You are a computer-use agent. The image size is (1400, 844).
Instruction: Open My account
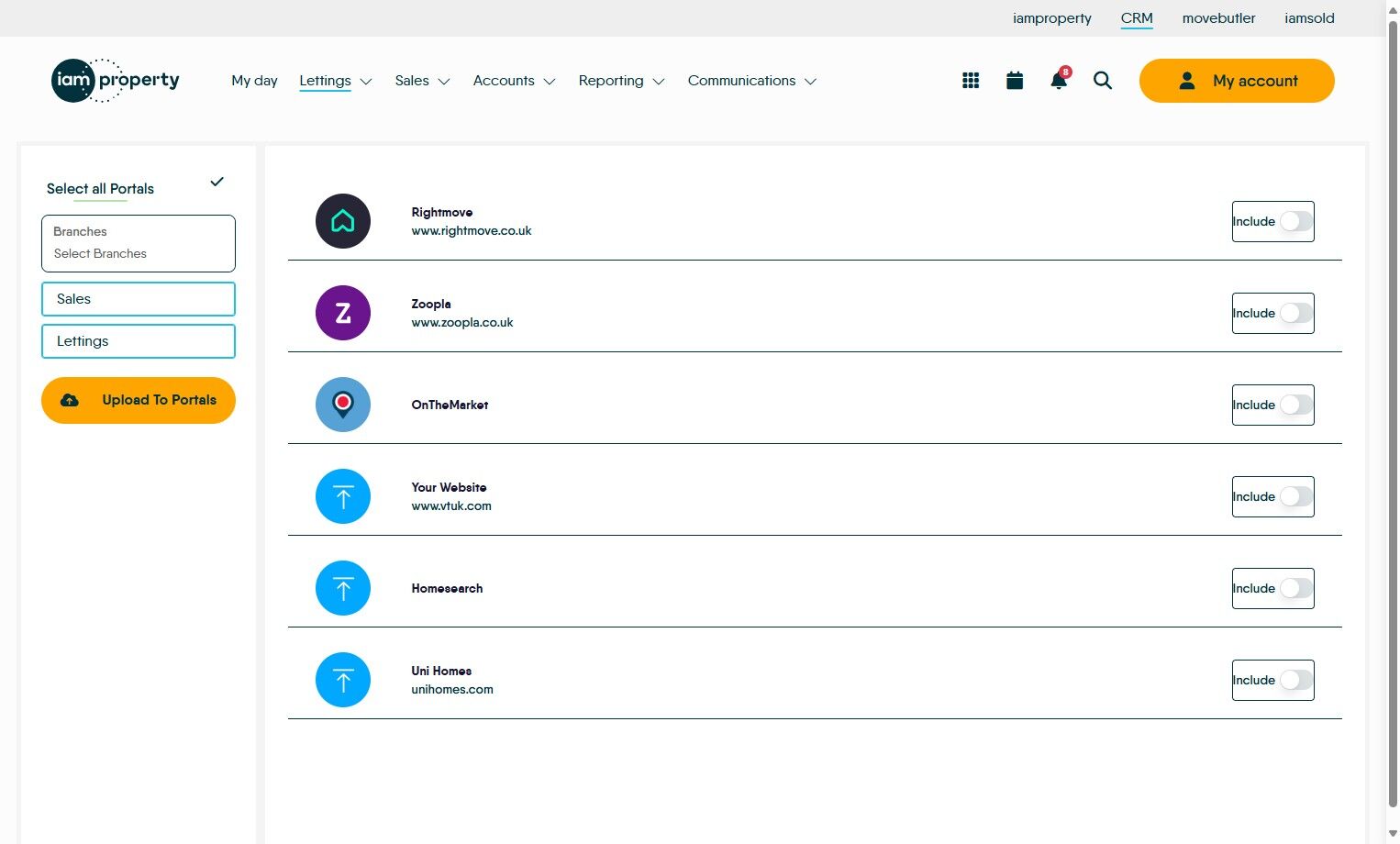(x=1237, y=81)
